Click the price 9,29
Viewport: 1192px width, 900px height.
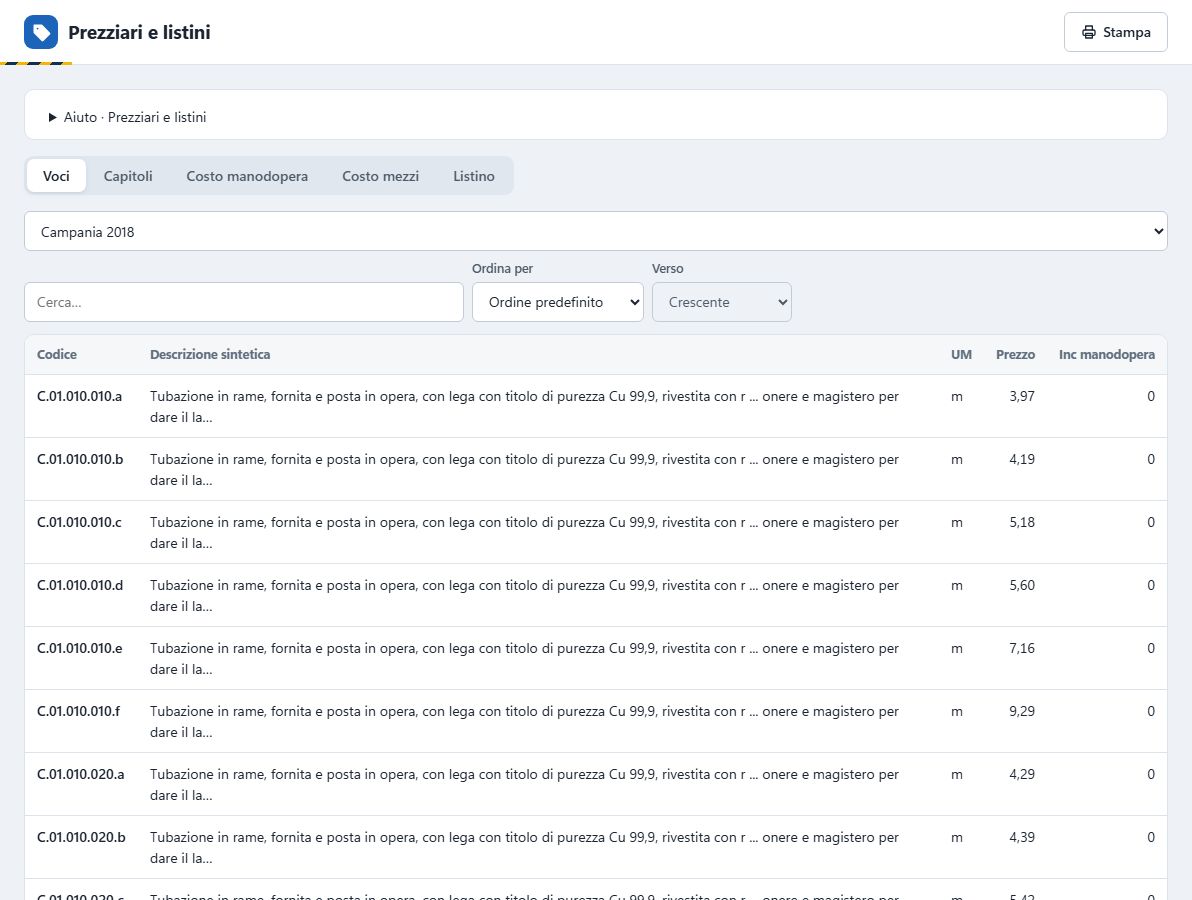pos(1022,711)
